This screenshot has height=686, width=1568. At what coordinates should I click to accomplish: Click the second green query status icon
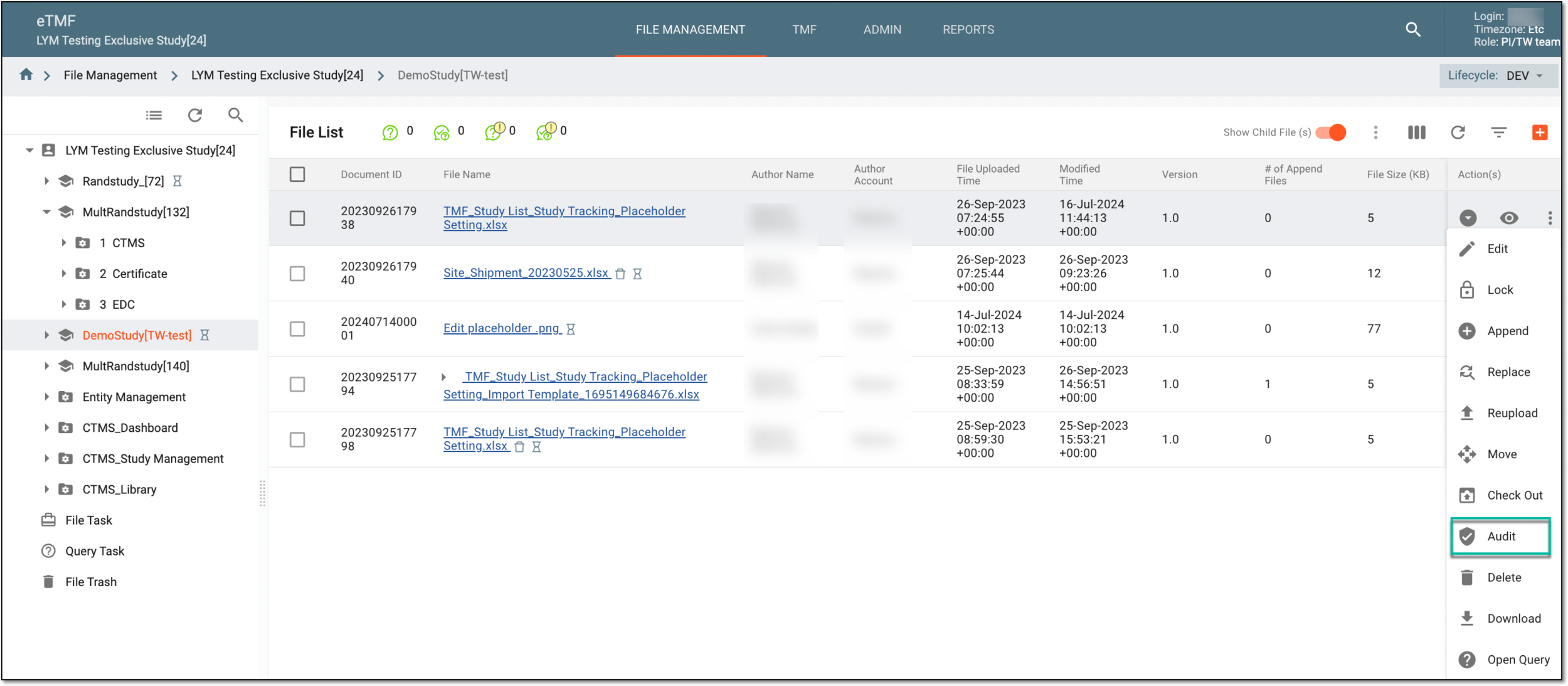[442, 132]
